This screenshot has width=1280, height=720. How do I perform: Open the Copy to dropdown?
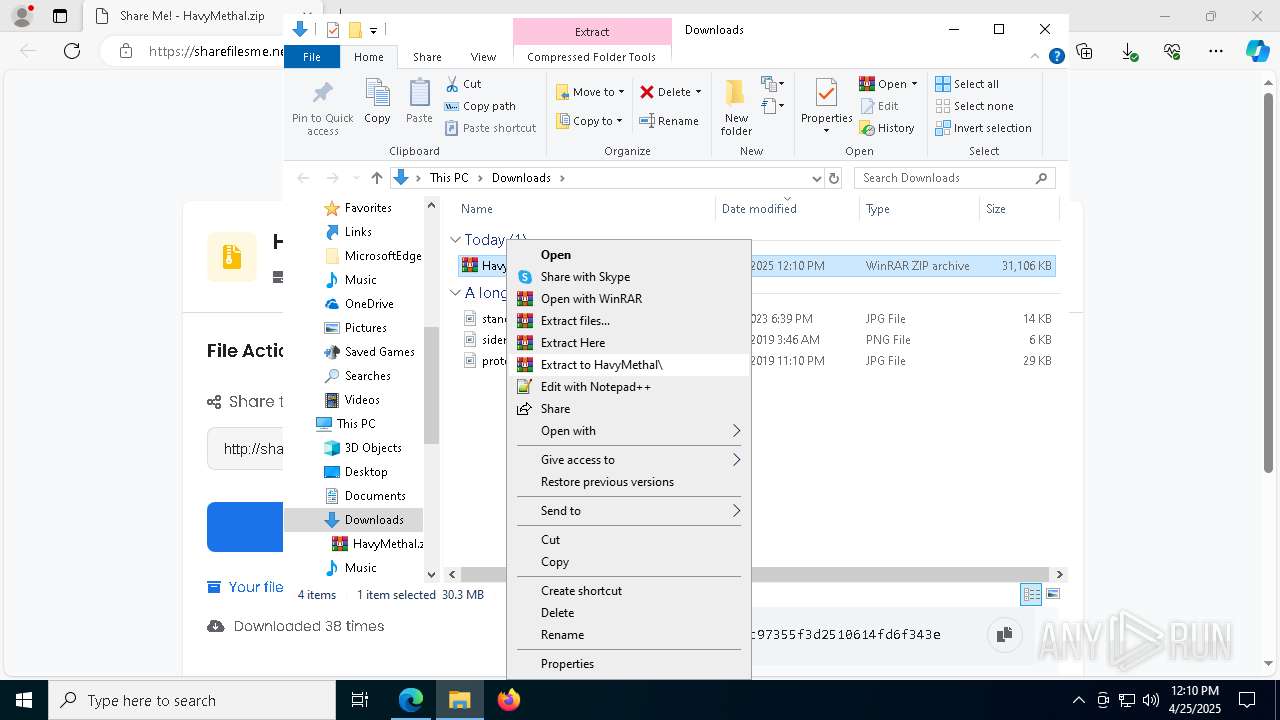click(590, 121)
